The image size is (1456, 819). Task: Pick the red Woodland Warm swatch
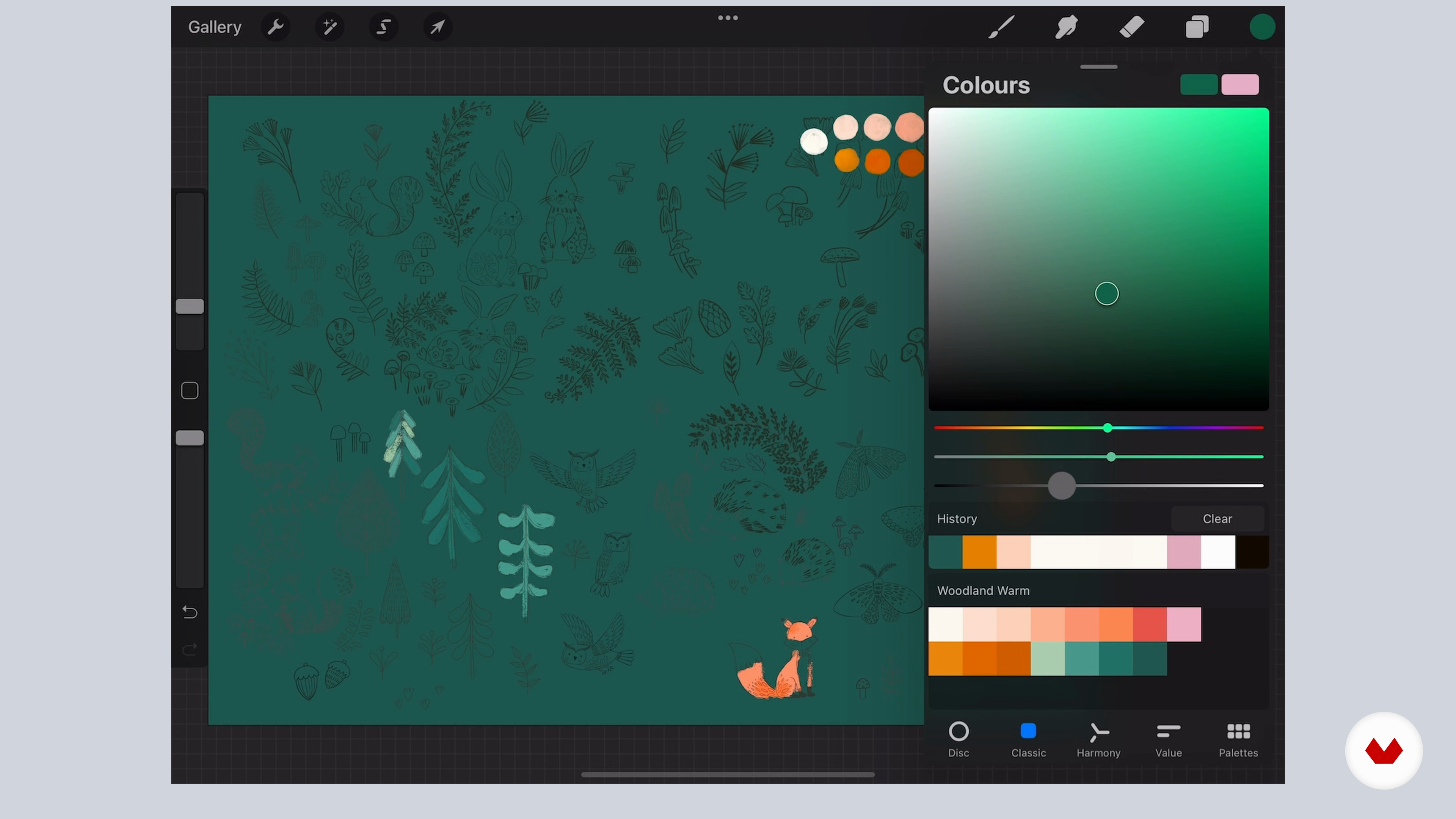click(1150, 624)
